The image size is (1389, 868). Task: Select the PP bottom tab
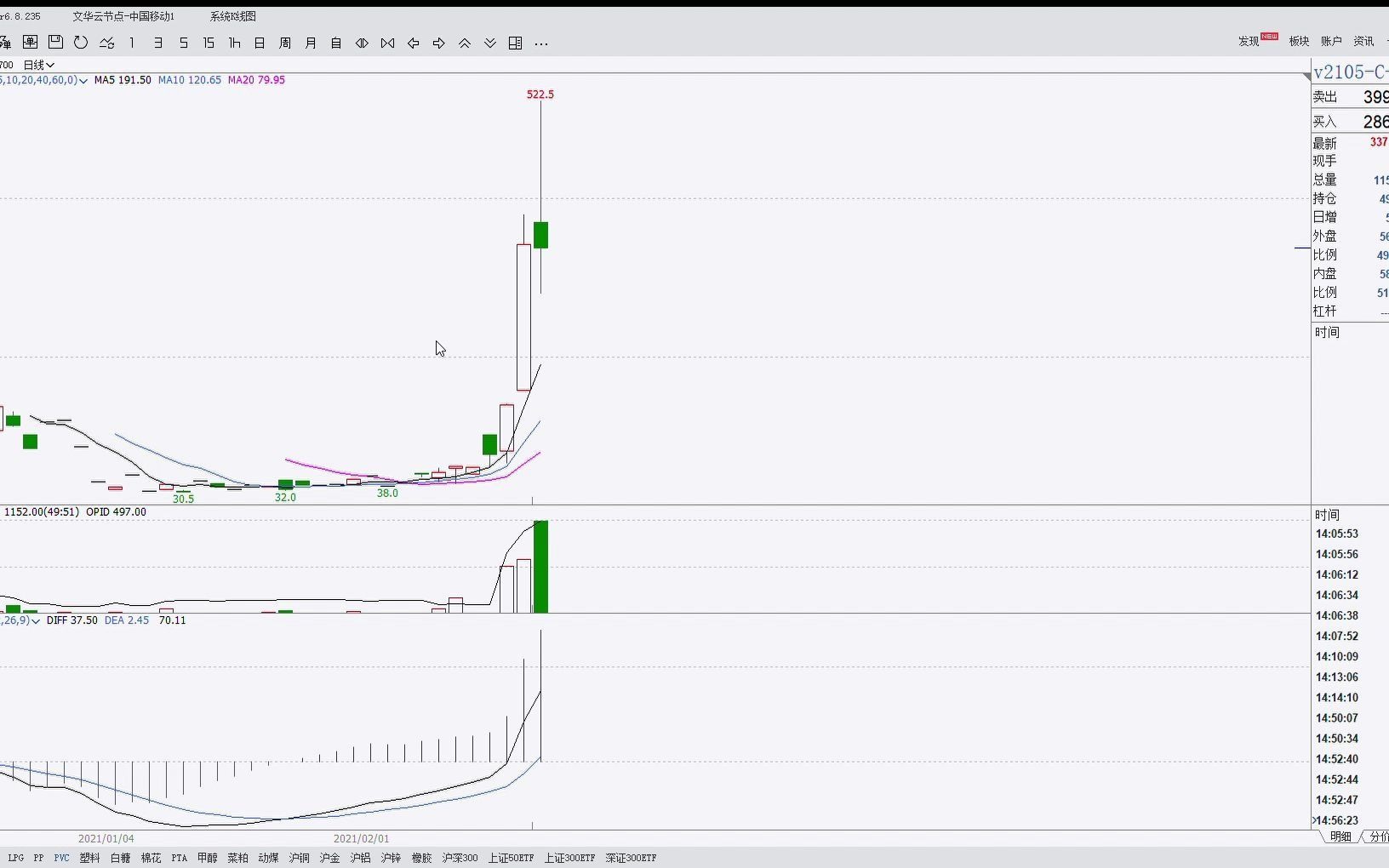[x=38, y=858]
